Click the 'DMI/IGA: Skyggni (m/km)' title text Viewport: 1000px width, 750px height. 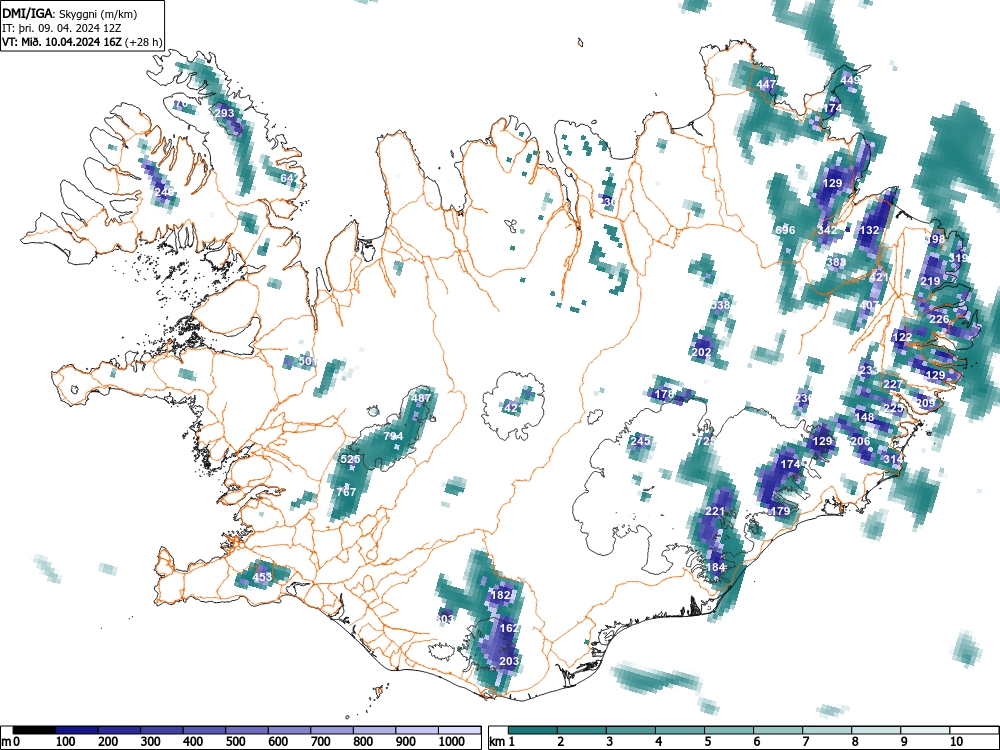click(70, 13)
